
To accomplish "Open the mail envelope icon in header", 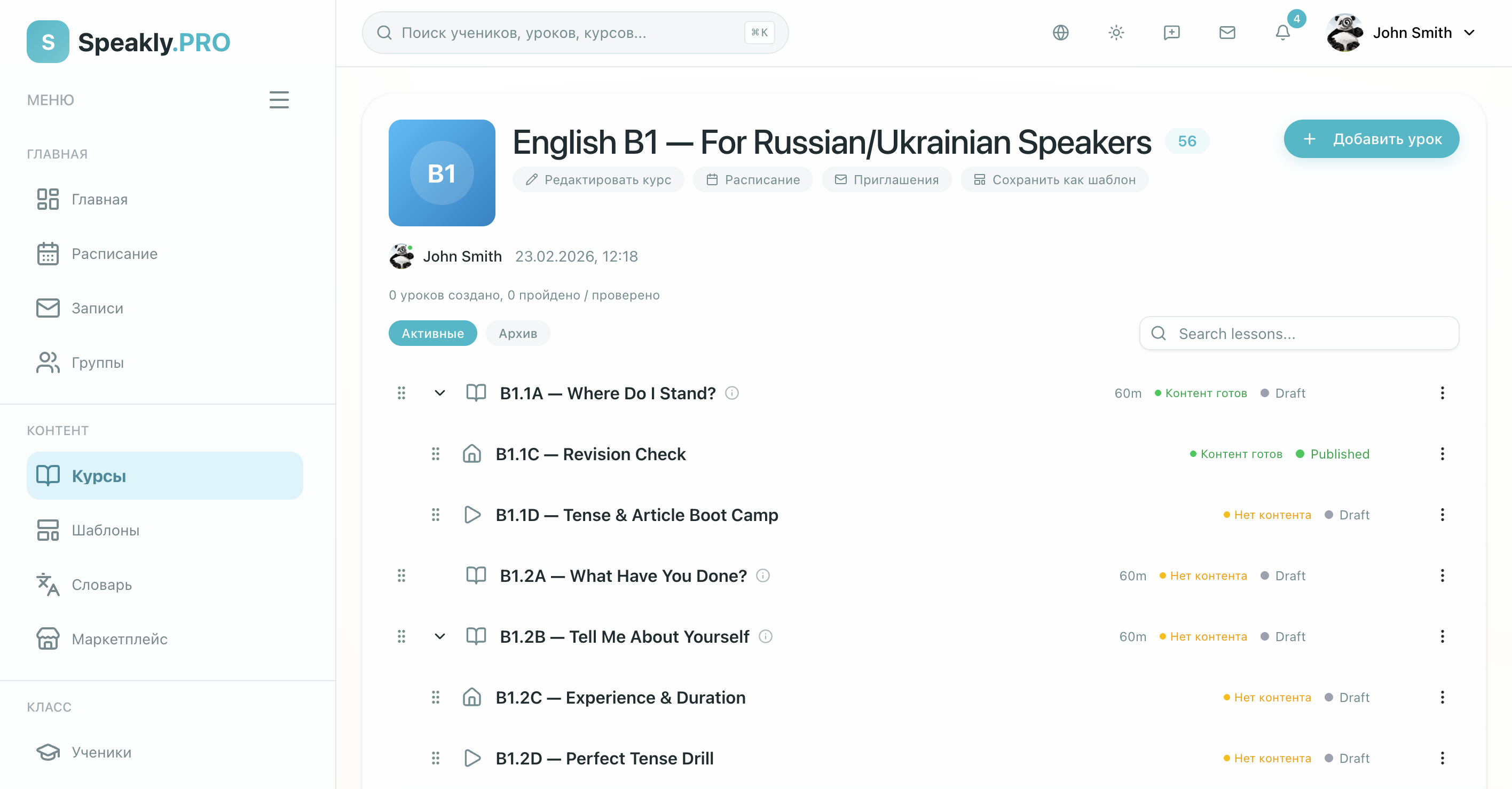I will pos(1227,33).
